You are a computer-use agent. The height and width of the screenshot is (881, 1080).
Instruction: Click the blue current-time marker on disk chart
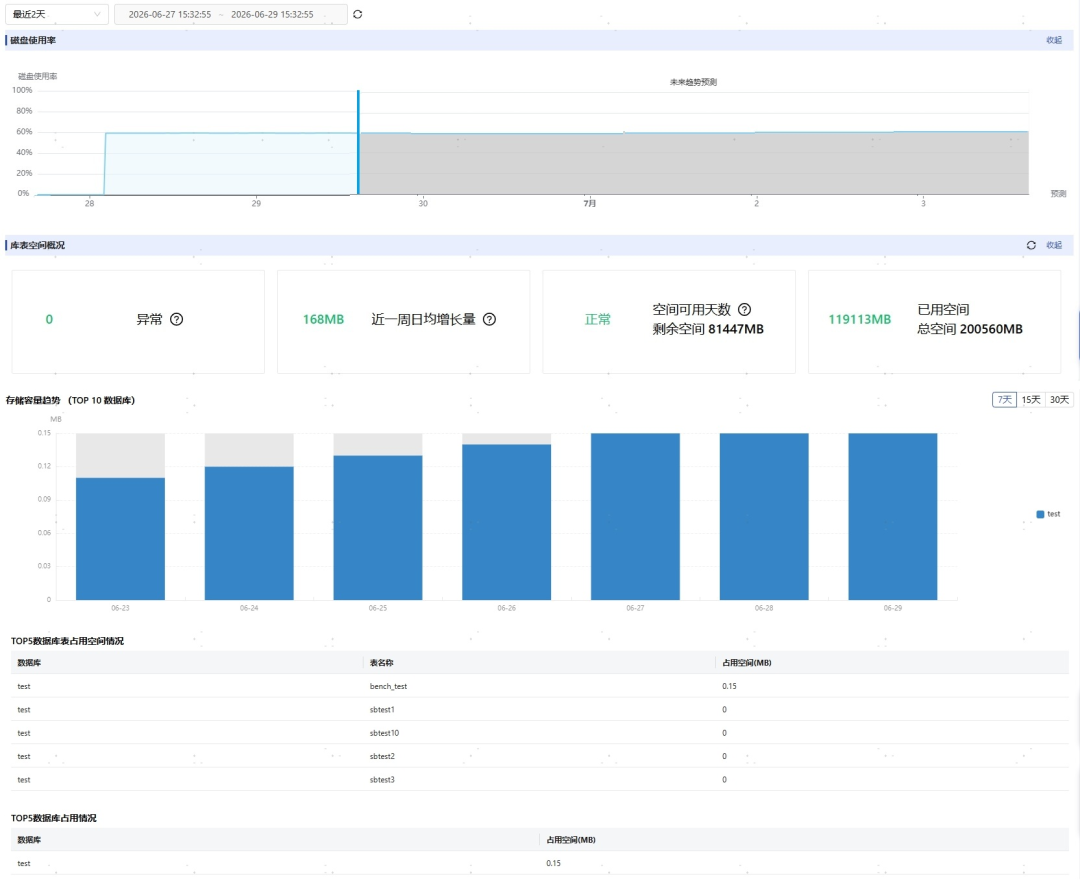pos(358,142)
